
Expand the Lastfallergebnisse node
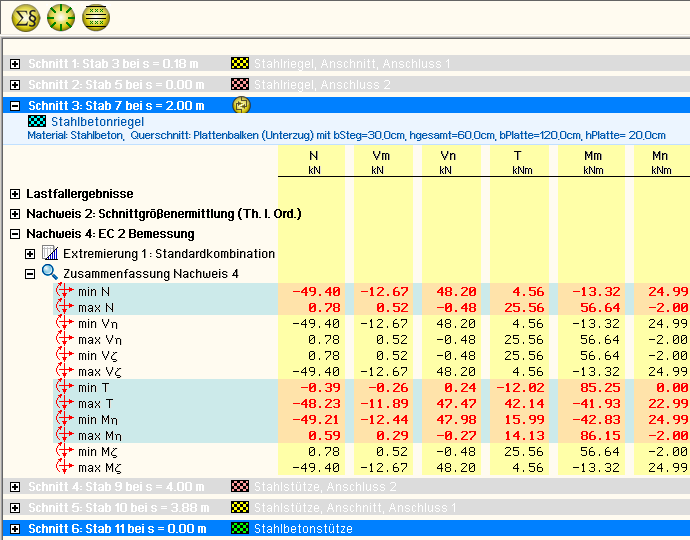15,193
